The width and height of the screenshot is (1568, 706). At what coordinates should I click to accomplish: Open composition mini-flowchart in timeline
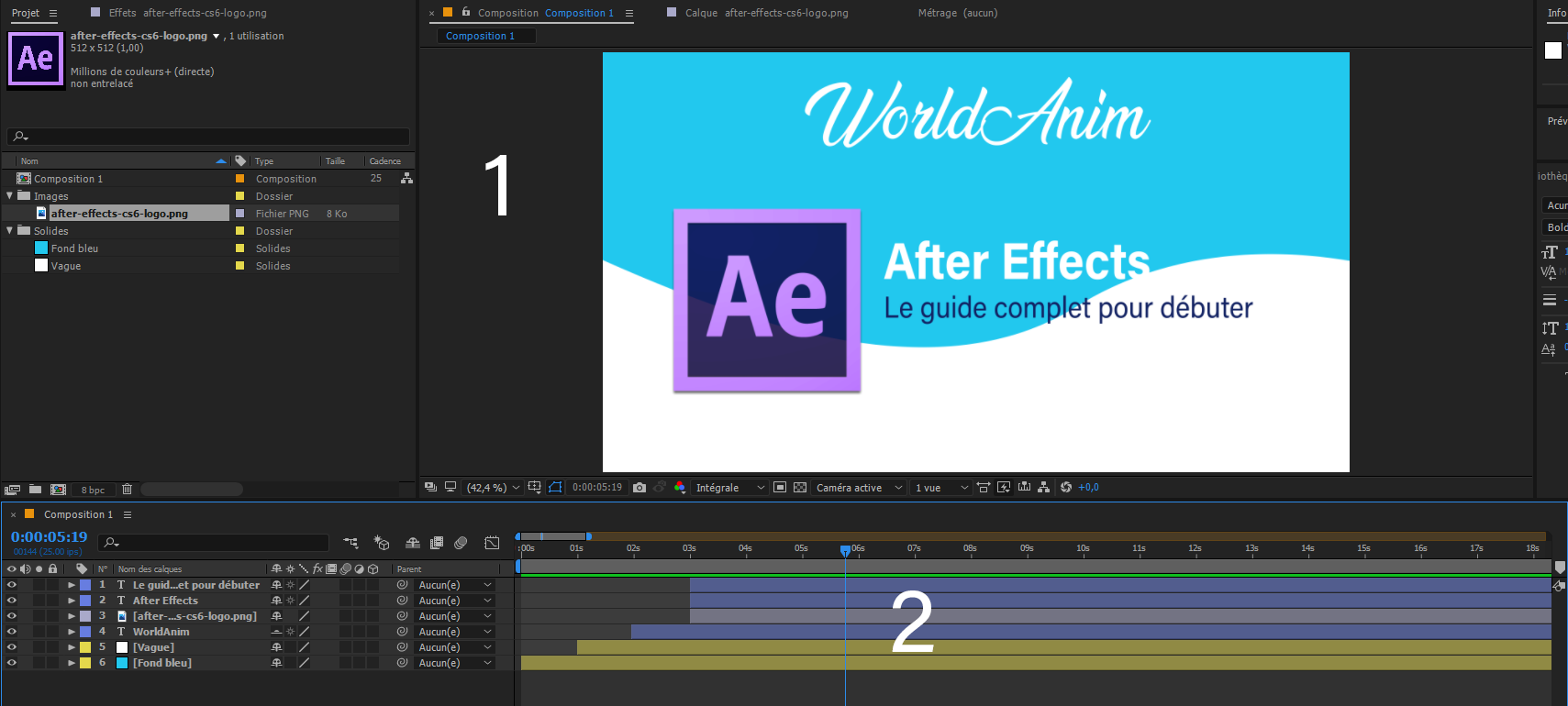click(350, 543)
